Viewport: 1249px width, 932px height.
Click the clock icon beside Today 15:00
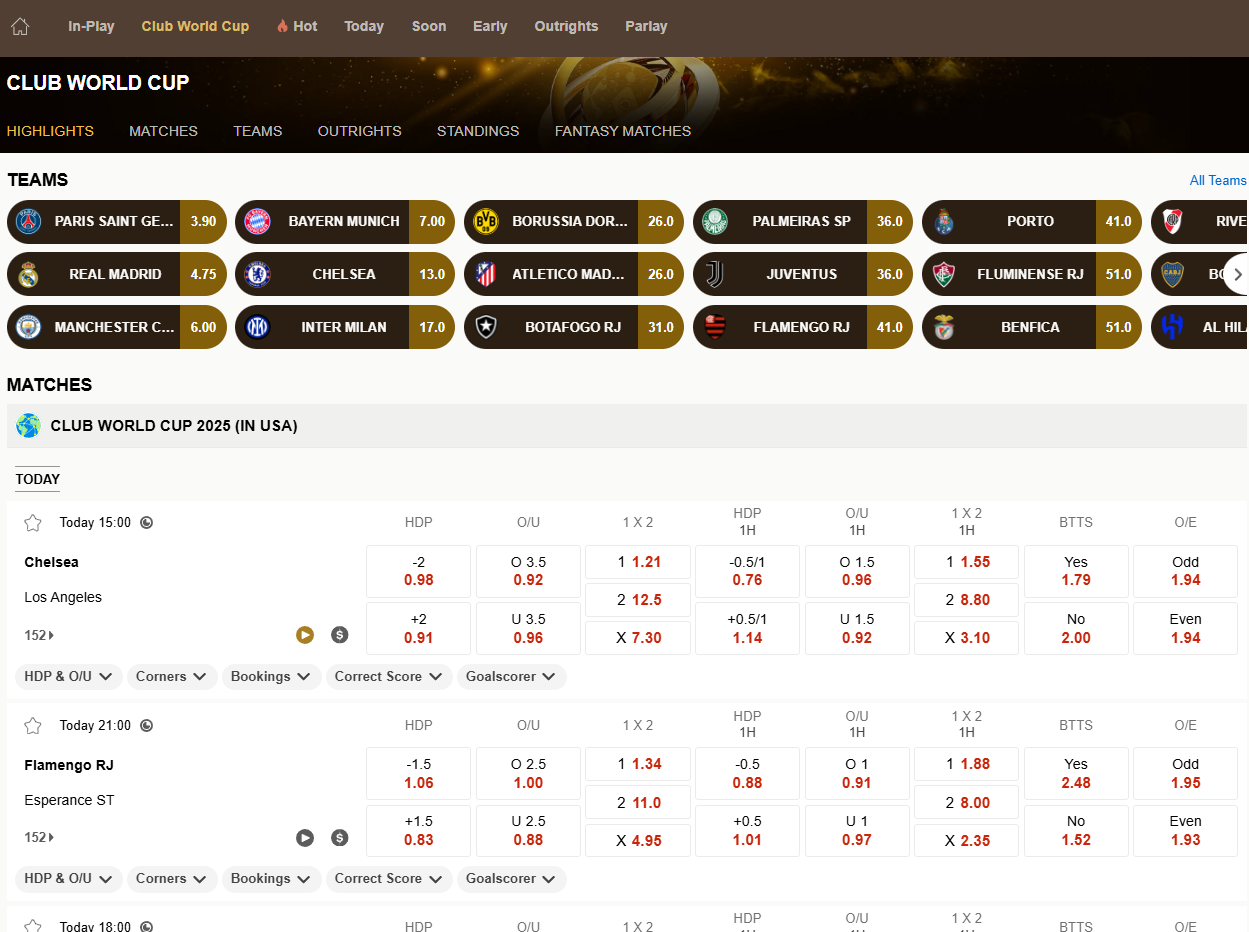pos(147,522)
